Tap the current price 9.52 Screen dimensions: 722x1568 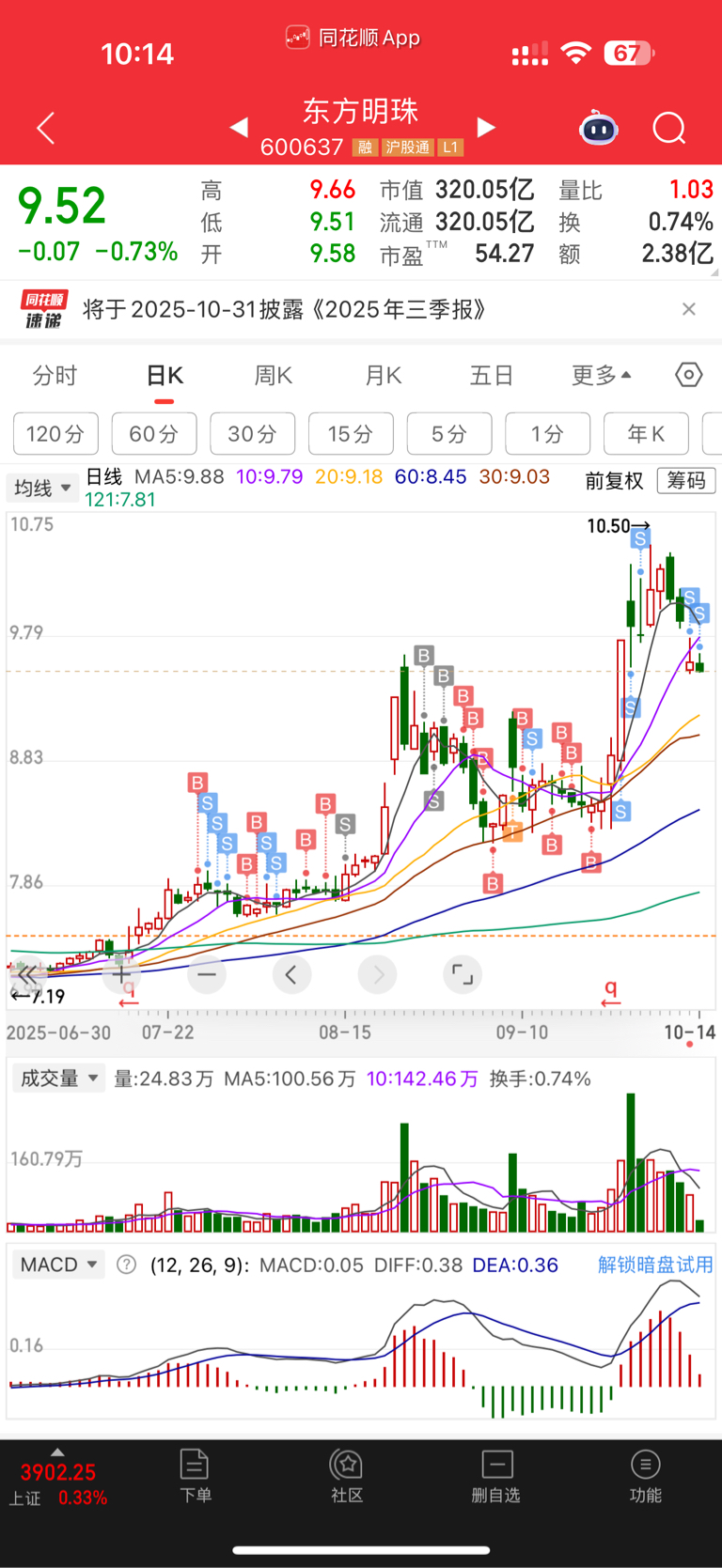tap(62, 206)
